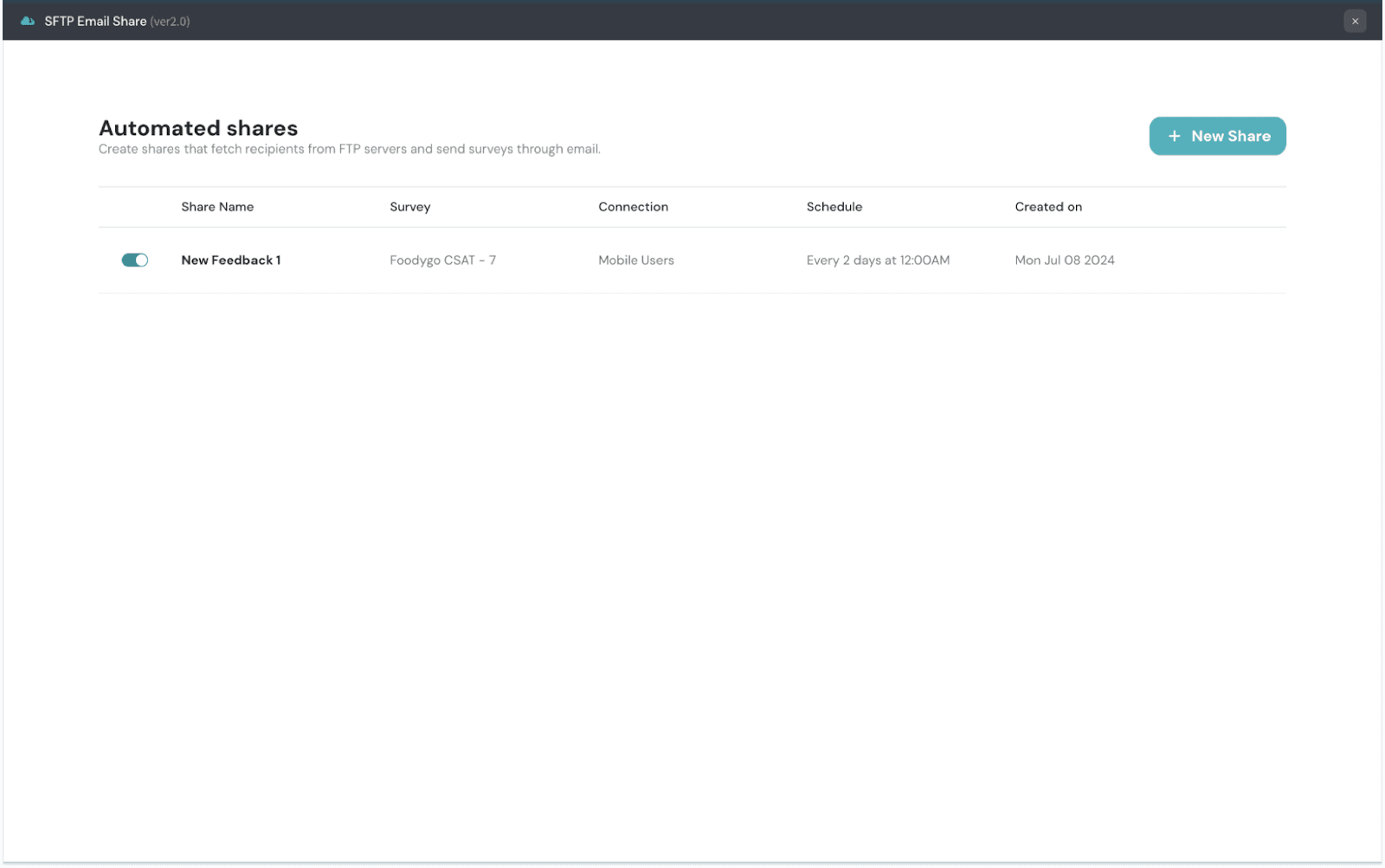Select the Connection column header
This screenshot has width=1385, height=868.
(633, 207)
